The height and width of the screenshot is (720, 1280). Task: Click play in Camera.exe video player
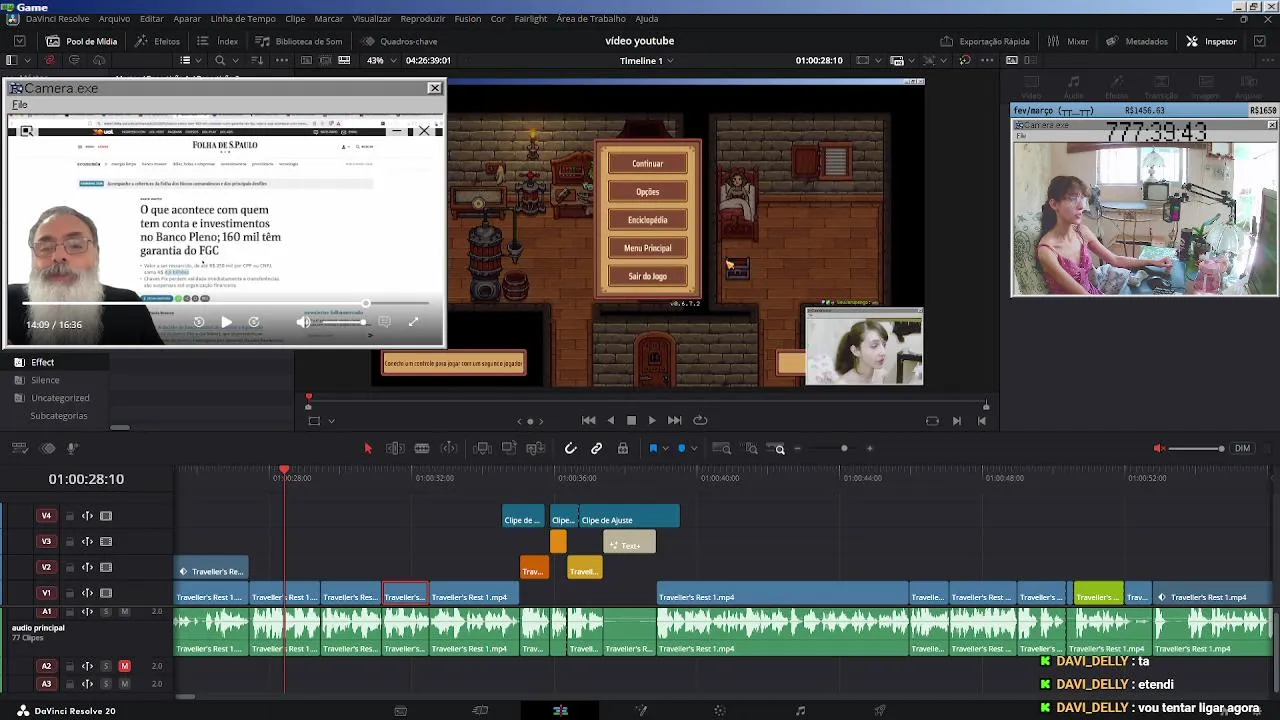tap(226, 322)
